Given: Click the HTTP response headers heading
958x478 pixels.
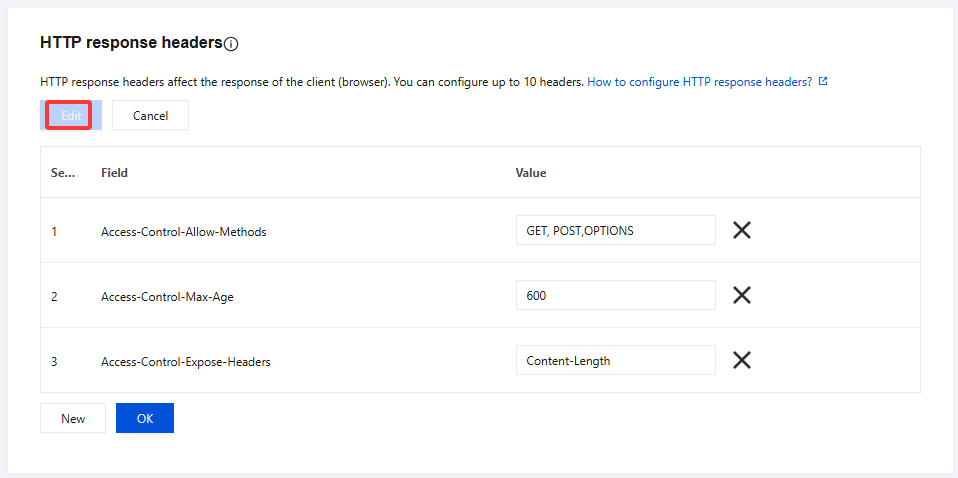Looking at the screenshot, I should pyautogui.click(x=131, y=43).
